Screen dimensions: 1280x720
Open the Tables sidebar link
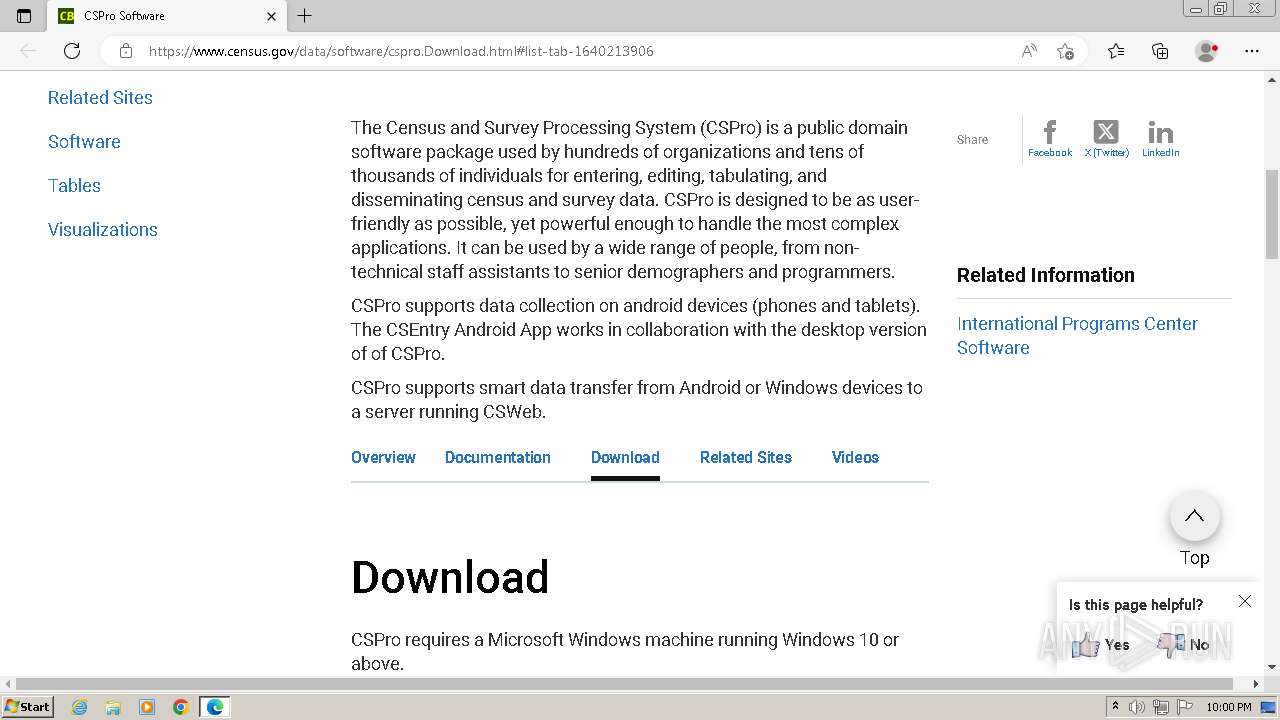pos(74,185)
